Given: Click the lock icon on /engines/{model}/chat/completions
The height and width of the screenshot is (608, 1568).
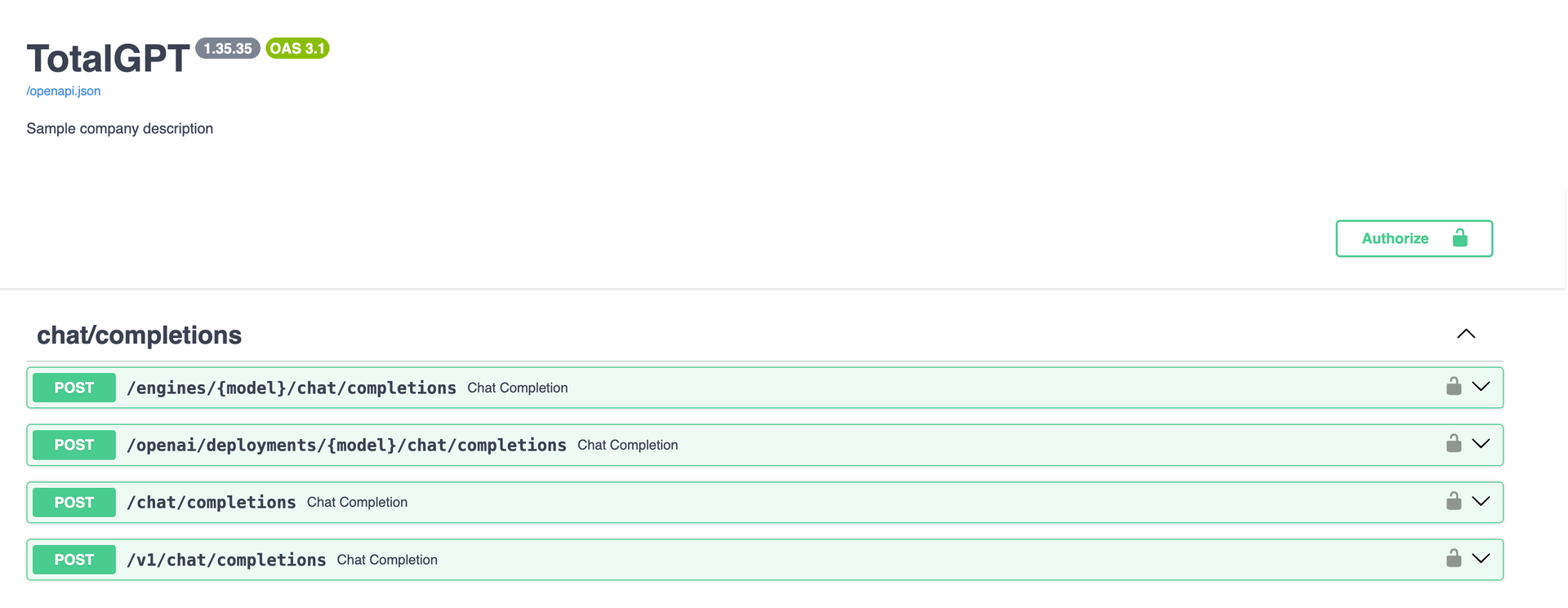Looking at the screenshot, I should click(1454, 386).
